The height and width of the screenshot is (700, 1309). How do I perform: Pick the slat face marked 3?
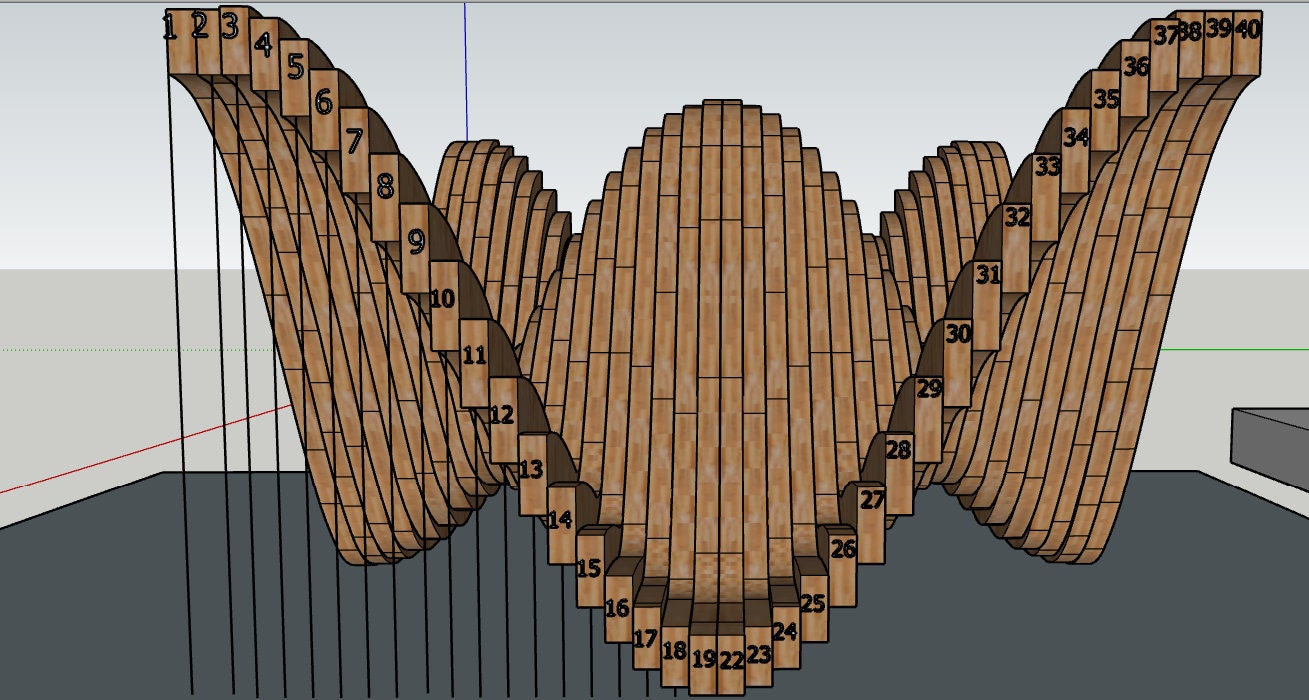[x=234, y=40]
